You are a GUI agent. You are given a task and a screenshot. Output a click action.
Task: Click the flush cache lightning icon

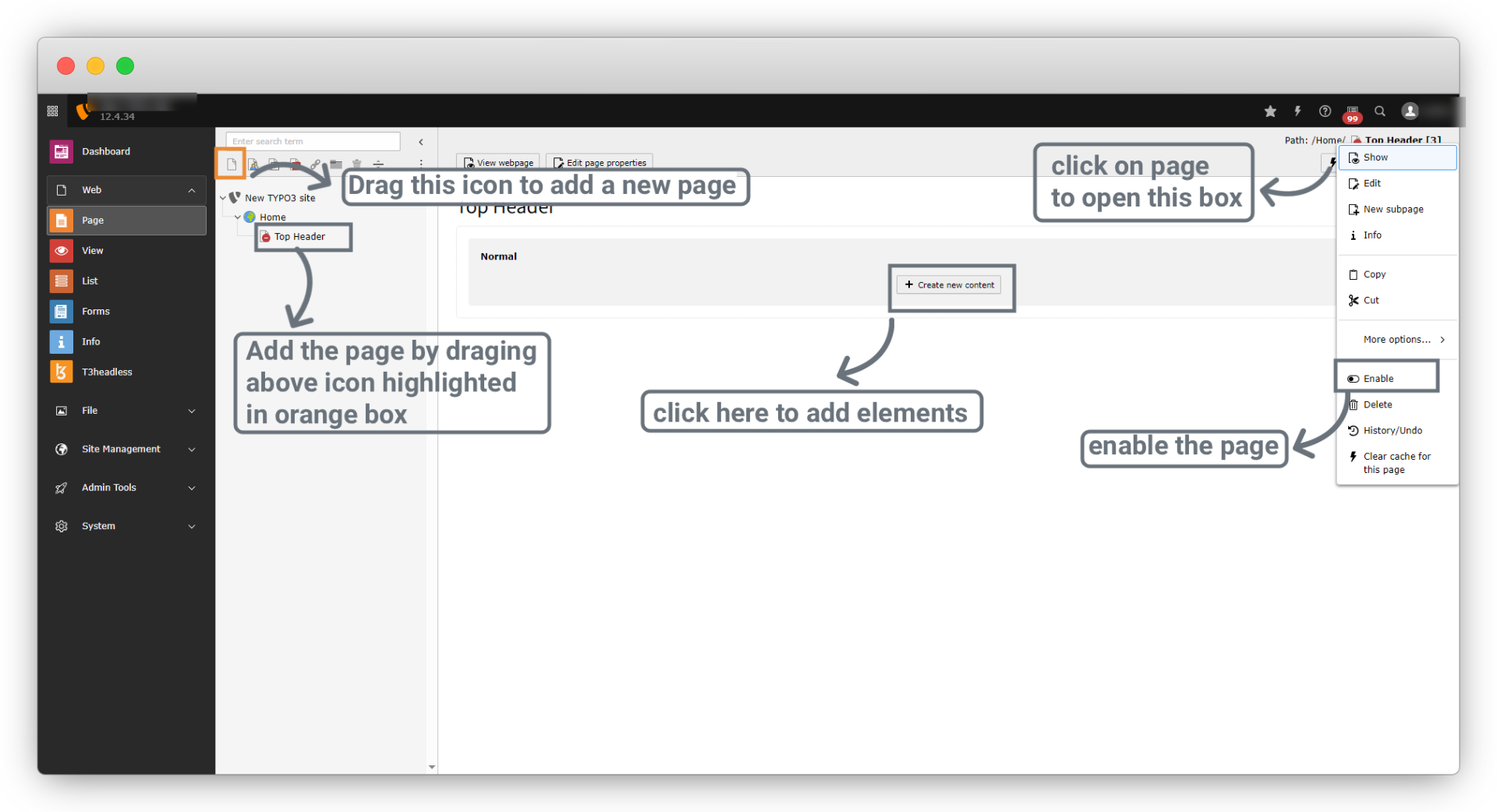(x=1297, y=111)
